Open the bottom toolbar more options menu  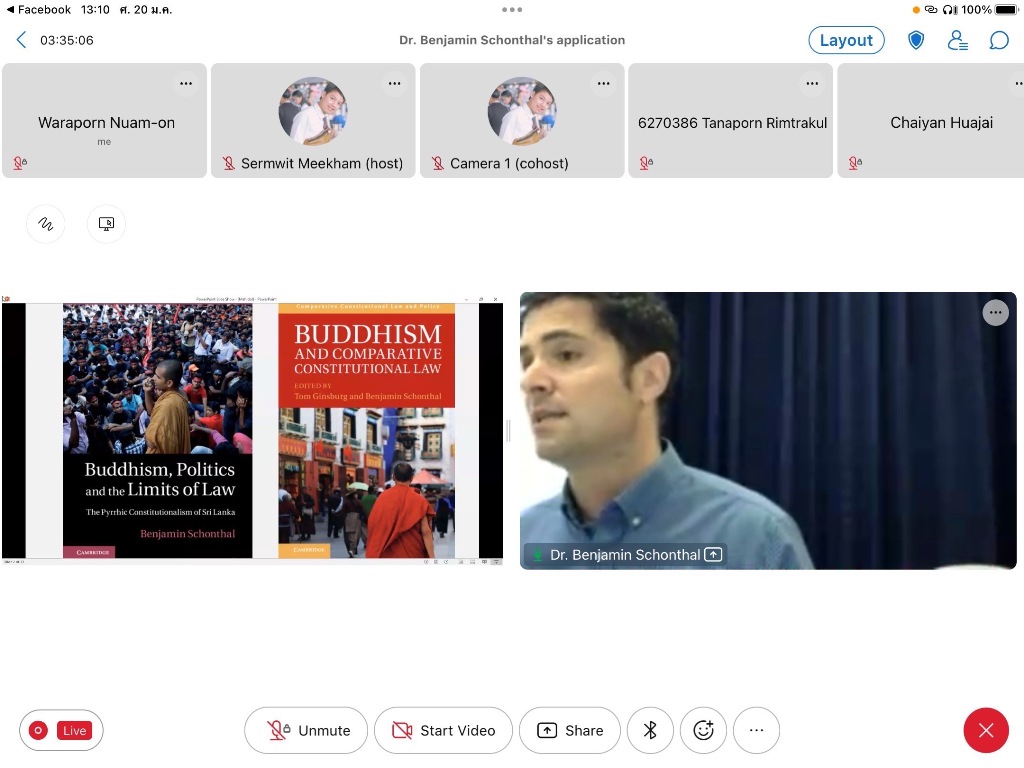coord(756,731)
